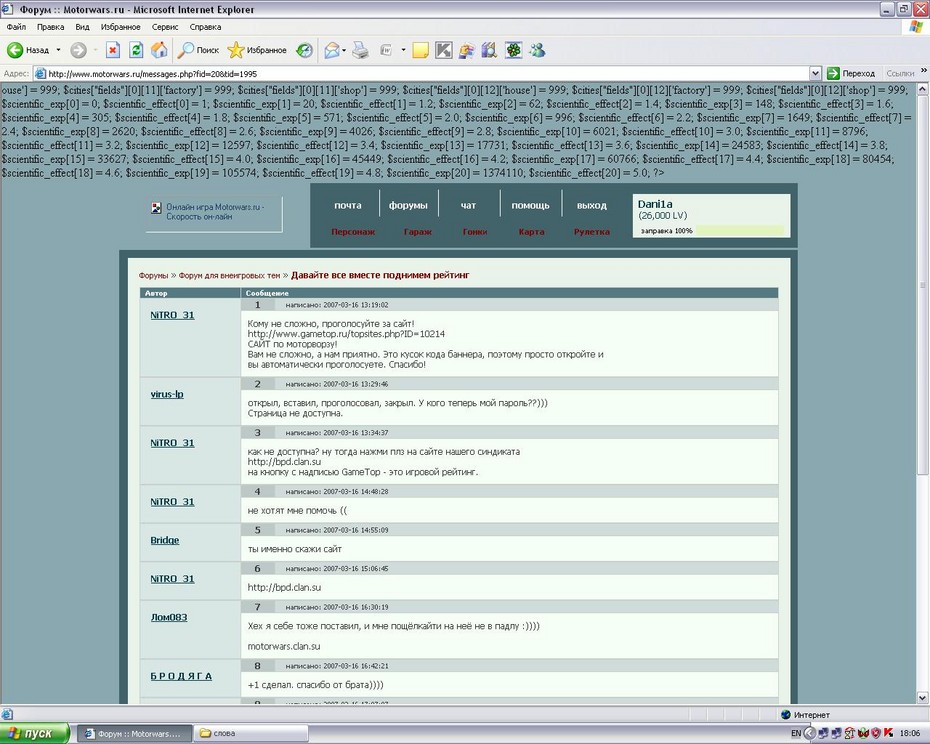The height and width of the screenshot is (744, 930).
Task: Click the address bar URL field
Action: click(427, 74)
